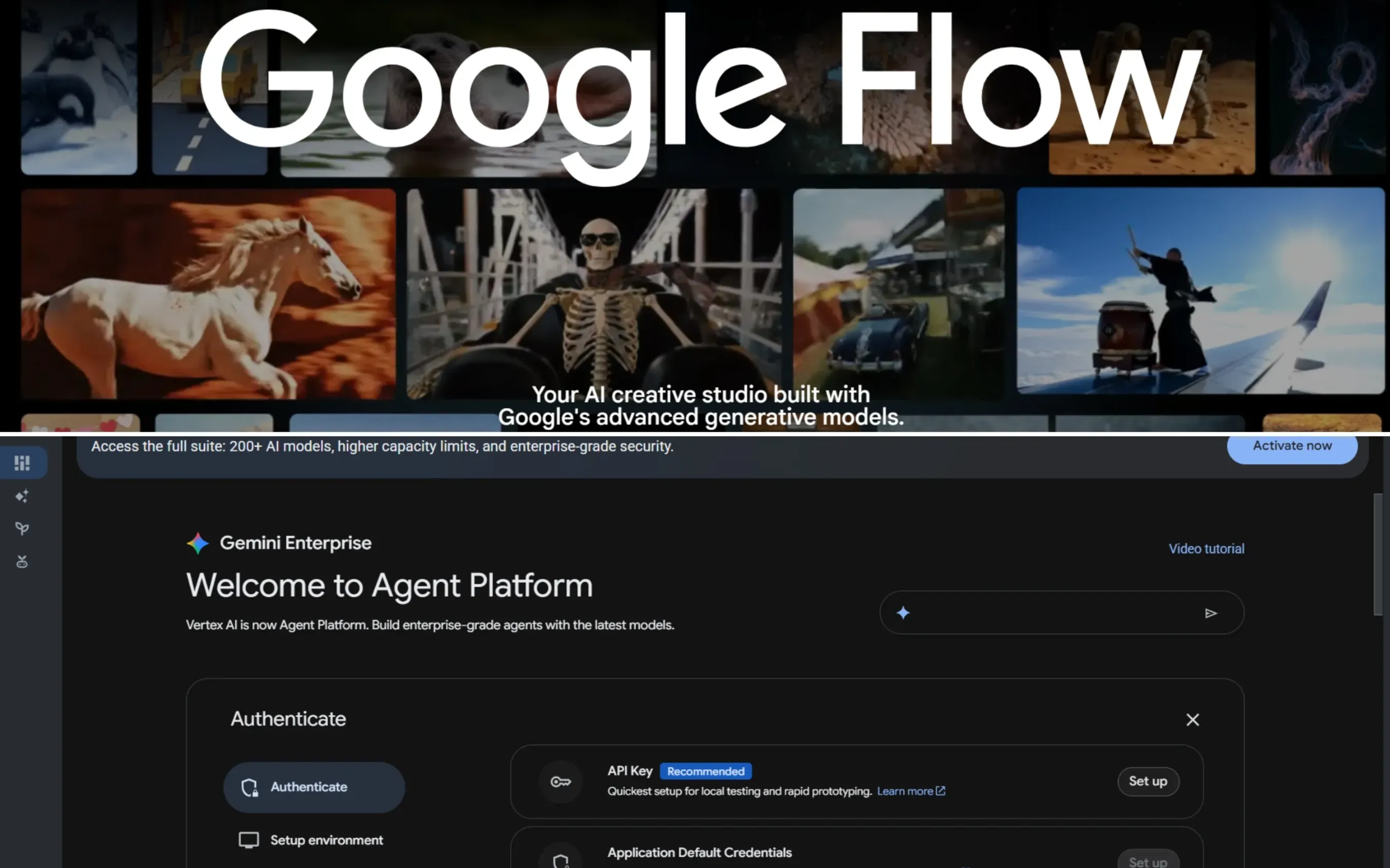Click the monitor icon for Setup environment
Image resolution: width=1390 pixels, height=868 pixels.
[249, 840]
